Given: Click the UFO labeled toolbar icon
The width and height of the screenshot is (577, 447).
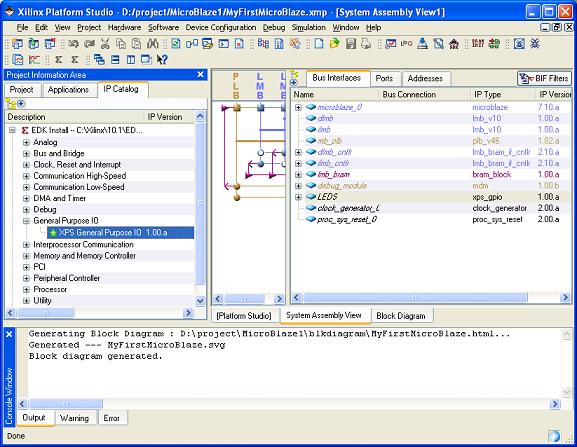Looking at the screenshot, I should tap(406, 44).
